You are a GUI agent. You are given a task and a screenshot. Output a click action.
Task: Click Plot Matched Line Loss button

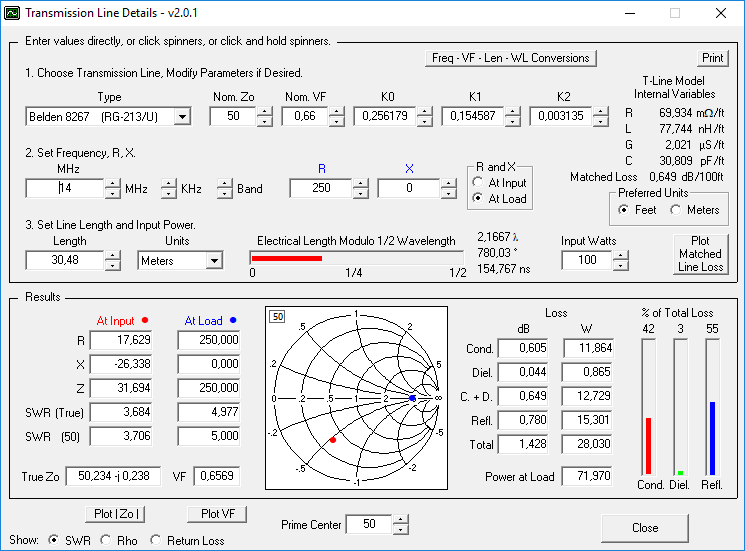click(700, 254)
